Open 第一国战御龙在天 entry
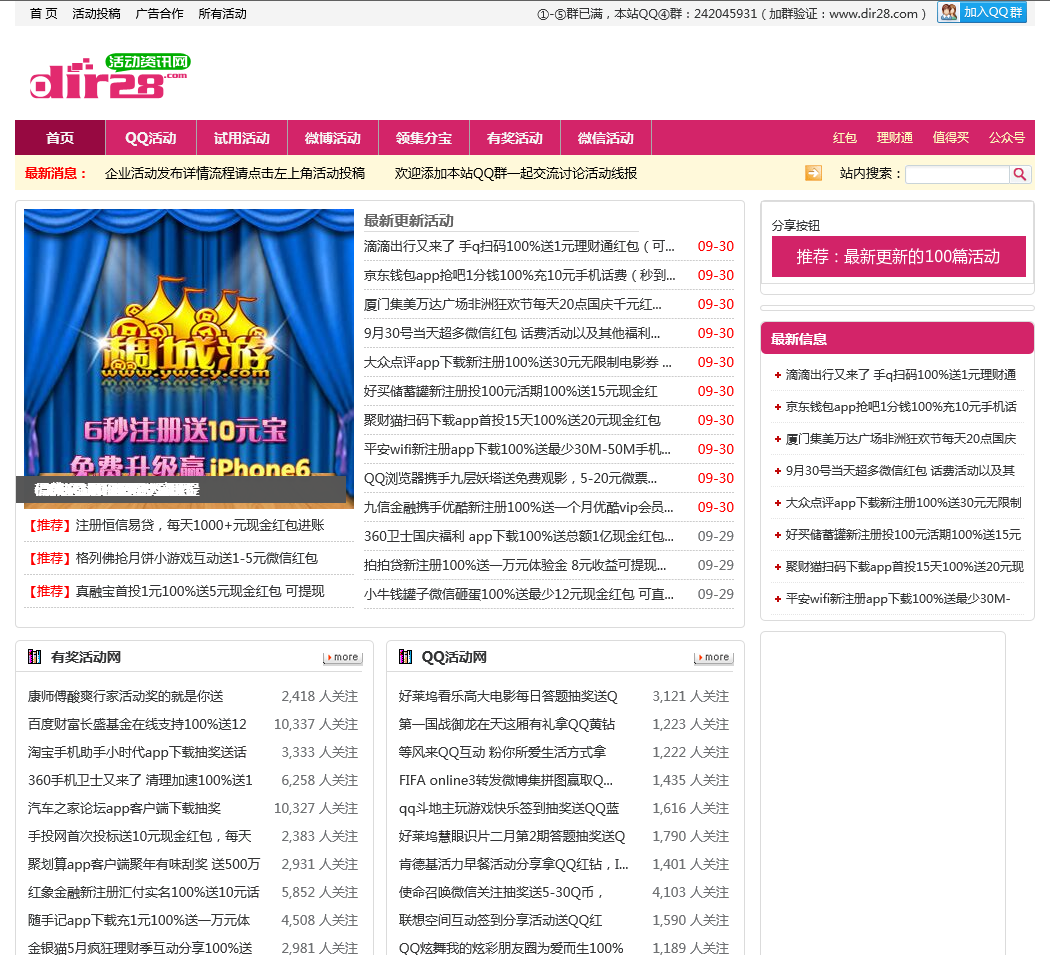This screenshot has height=955, width=1050. 507,725
